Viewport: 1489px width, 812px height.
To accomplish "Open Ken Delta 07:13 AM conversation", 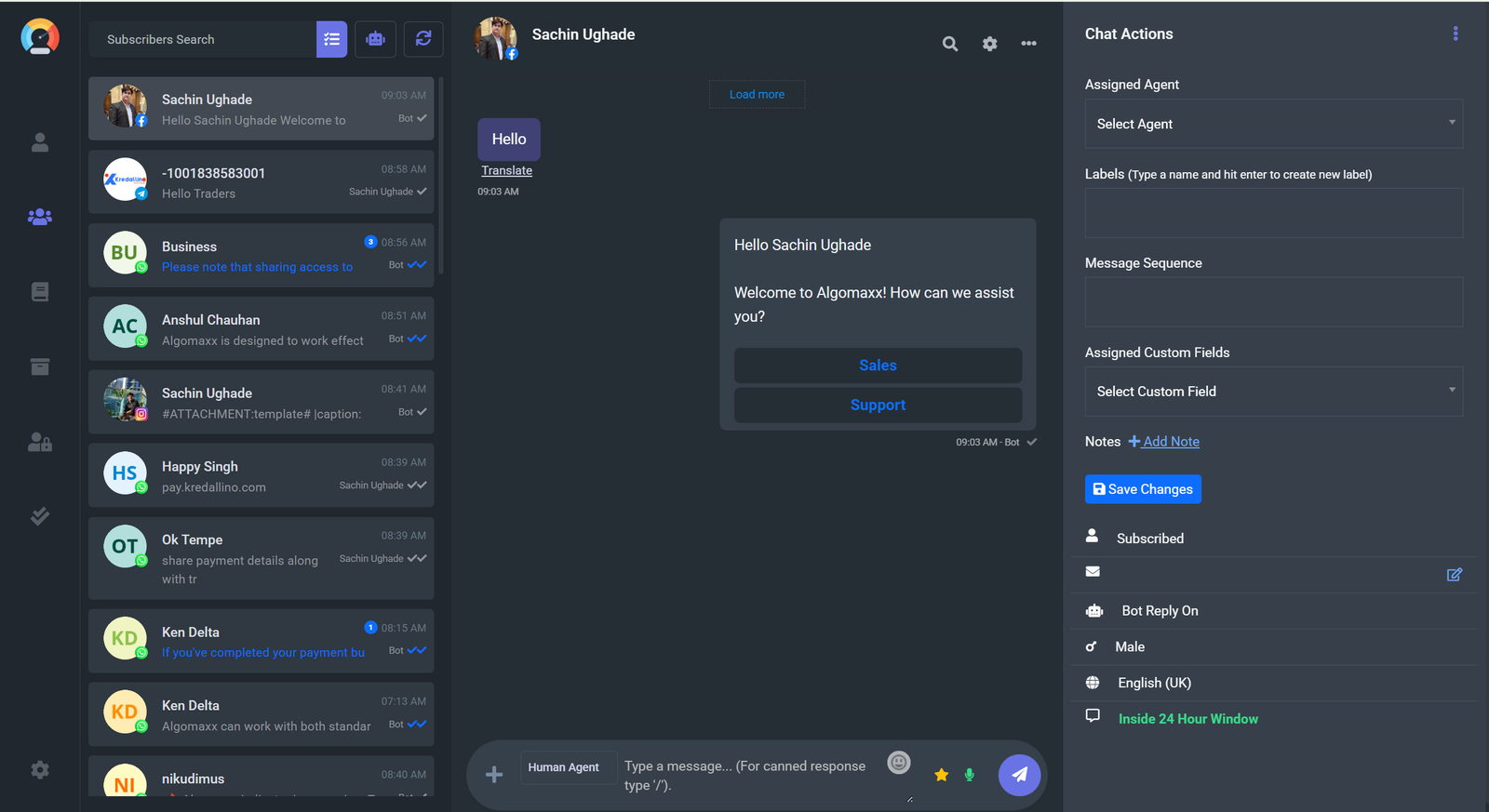I will coord(262,714).
